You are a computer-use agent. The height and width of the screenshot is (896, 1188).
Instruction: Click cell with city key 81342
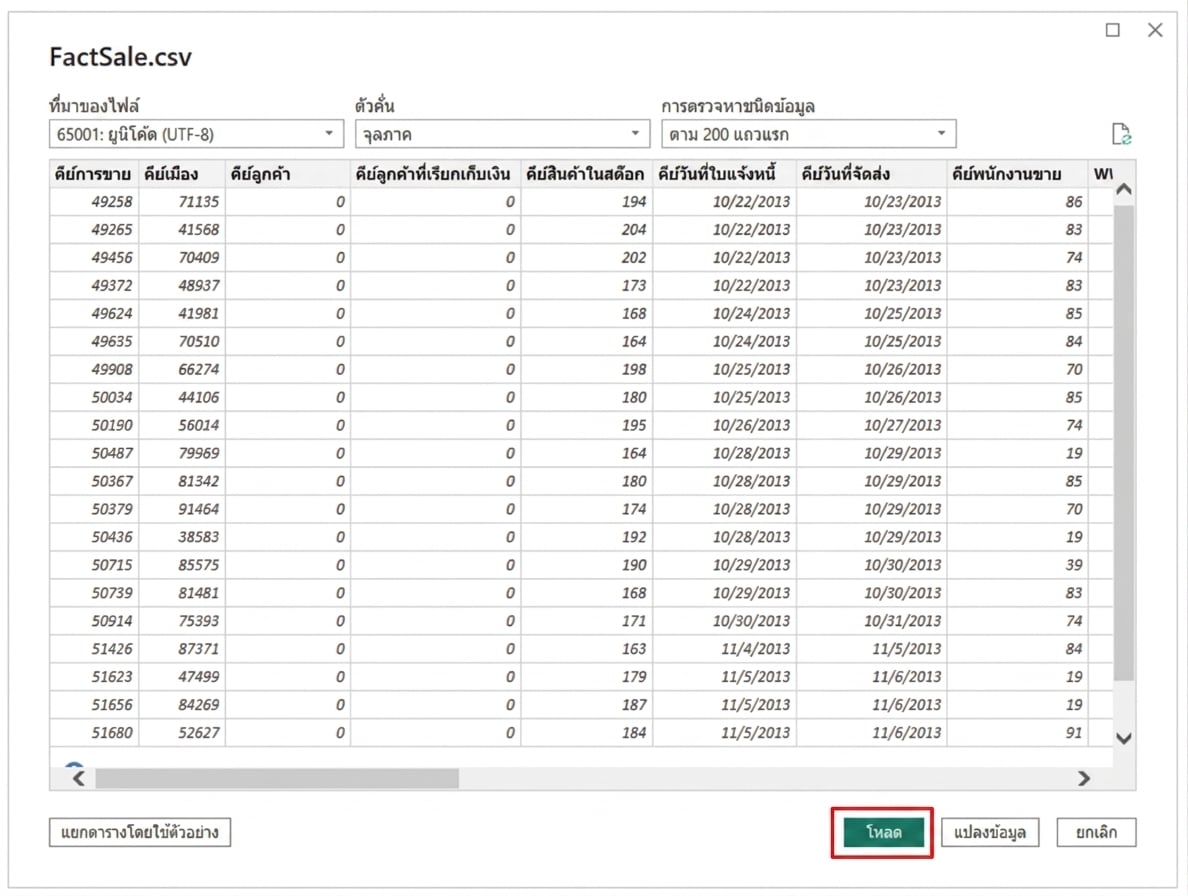click(x=182, y=481)
